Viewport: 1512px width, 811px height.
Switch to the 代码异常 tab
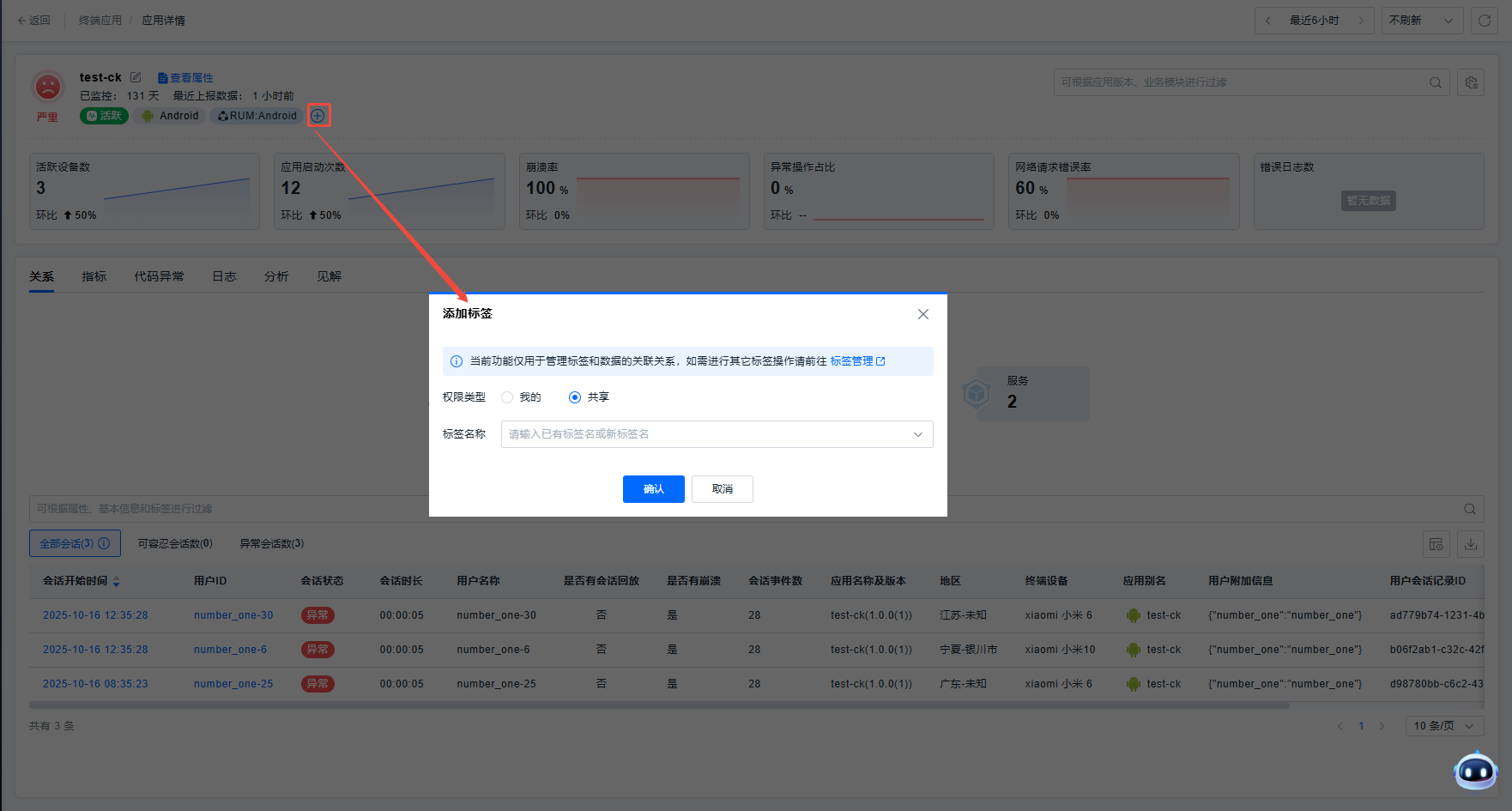pyautogui.click(x=159, y=276)
